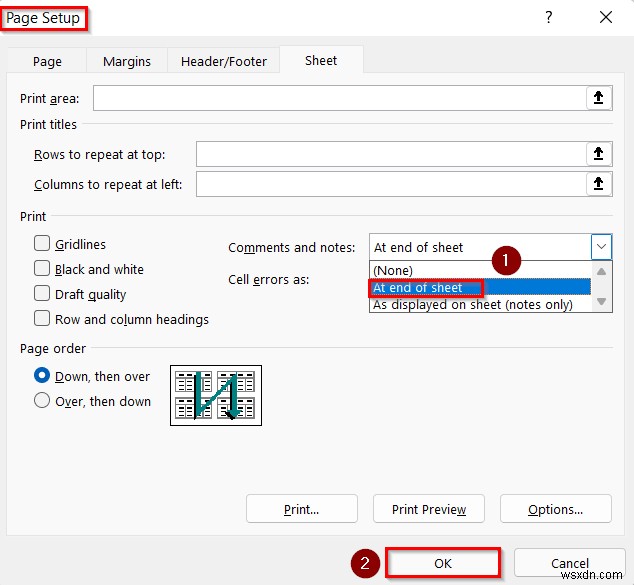634x585 pixels.
Task: Switch to the Margins tab
Action: pos(127,61)
